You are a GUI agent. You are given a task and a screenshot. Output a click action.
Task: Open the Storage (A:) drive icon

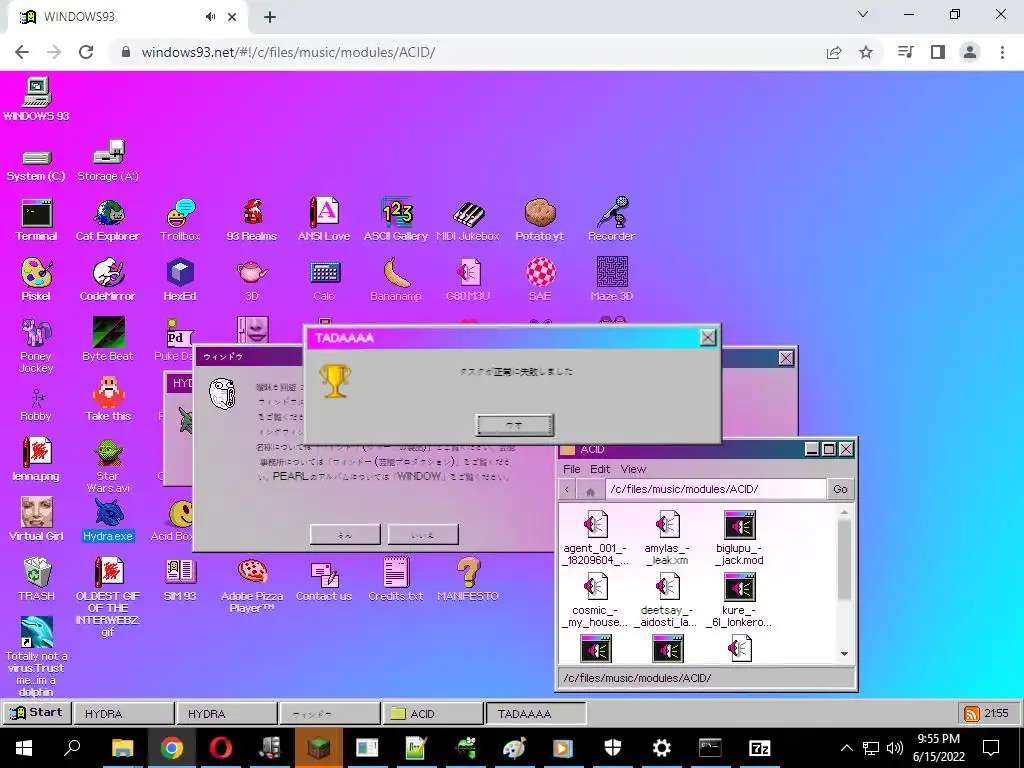click(x=108, y=152)
